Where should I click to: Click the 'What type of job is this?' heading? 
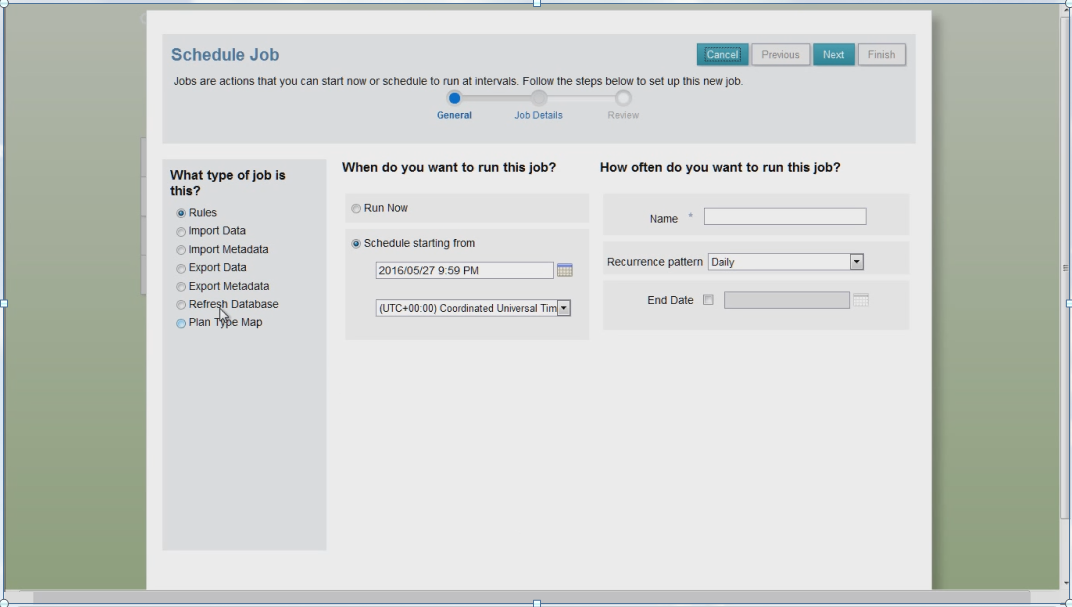[228, 183]
